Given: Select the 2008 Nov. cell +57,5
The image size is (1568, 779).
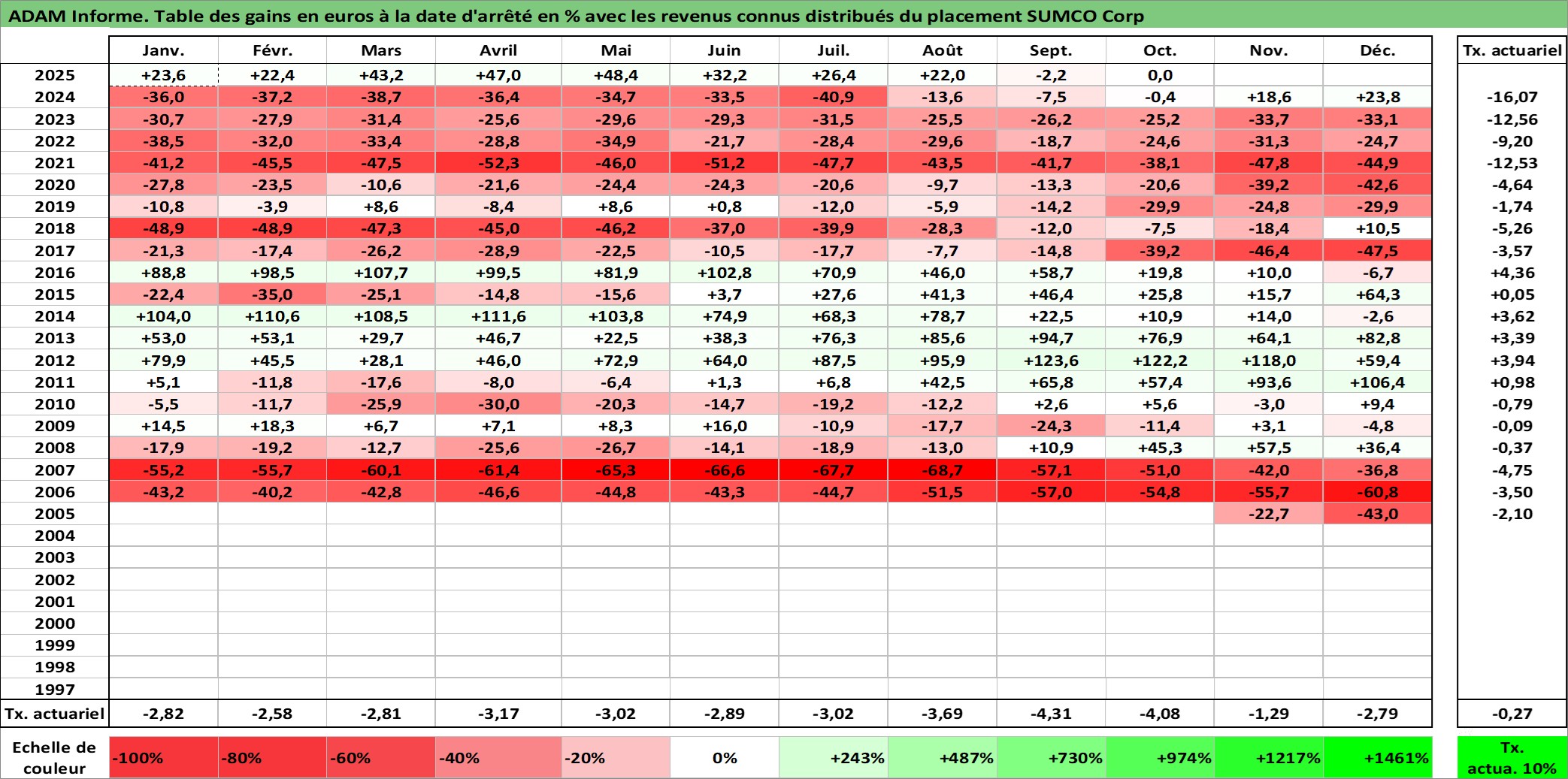Looking at the screenshot, I should click(1269, 448).
